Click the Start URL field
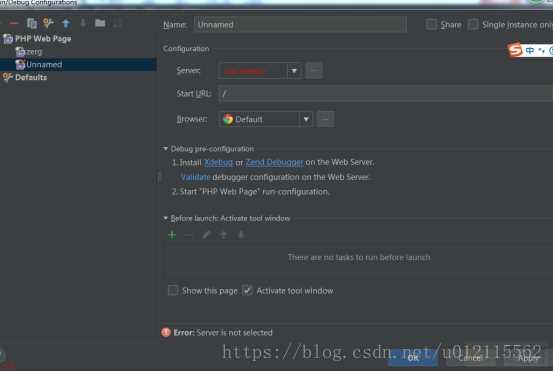This screenshot has width=553, height=372. pos(385,94)
